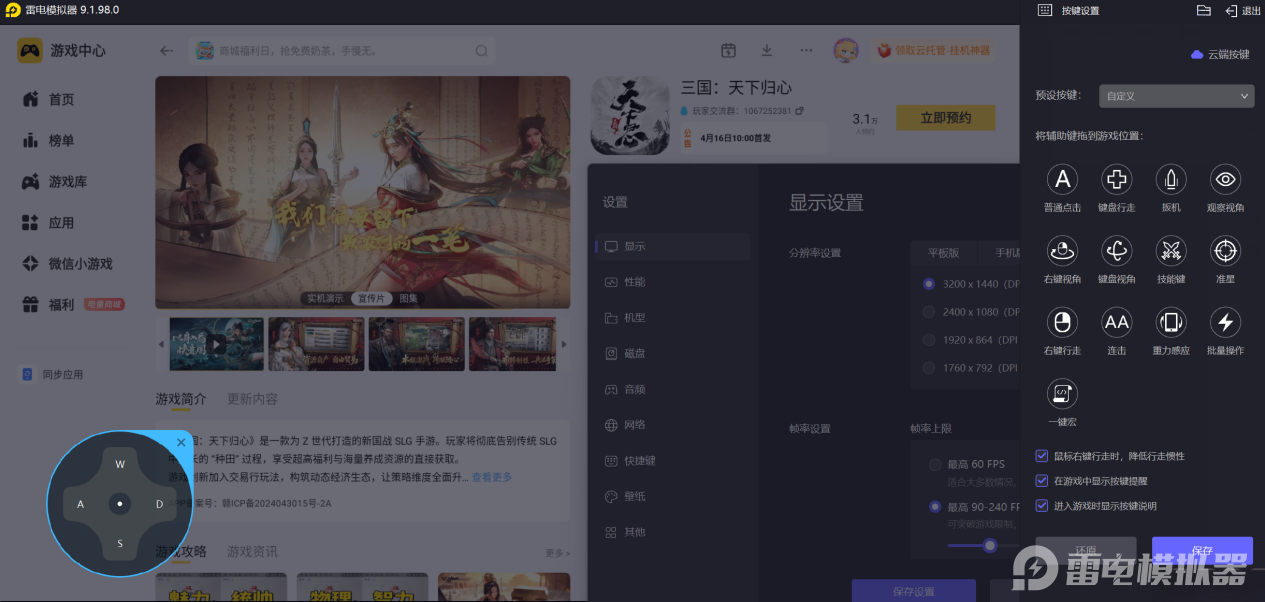Click the copy icon next to player group number

pos(799,110)
